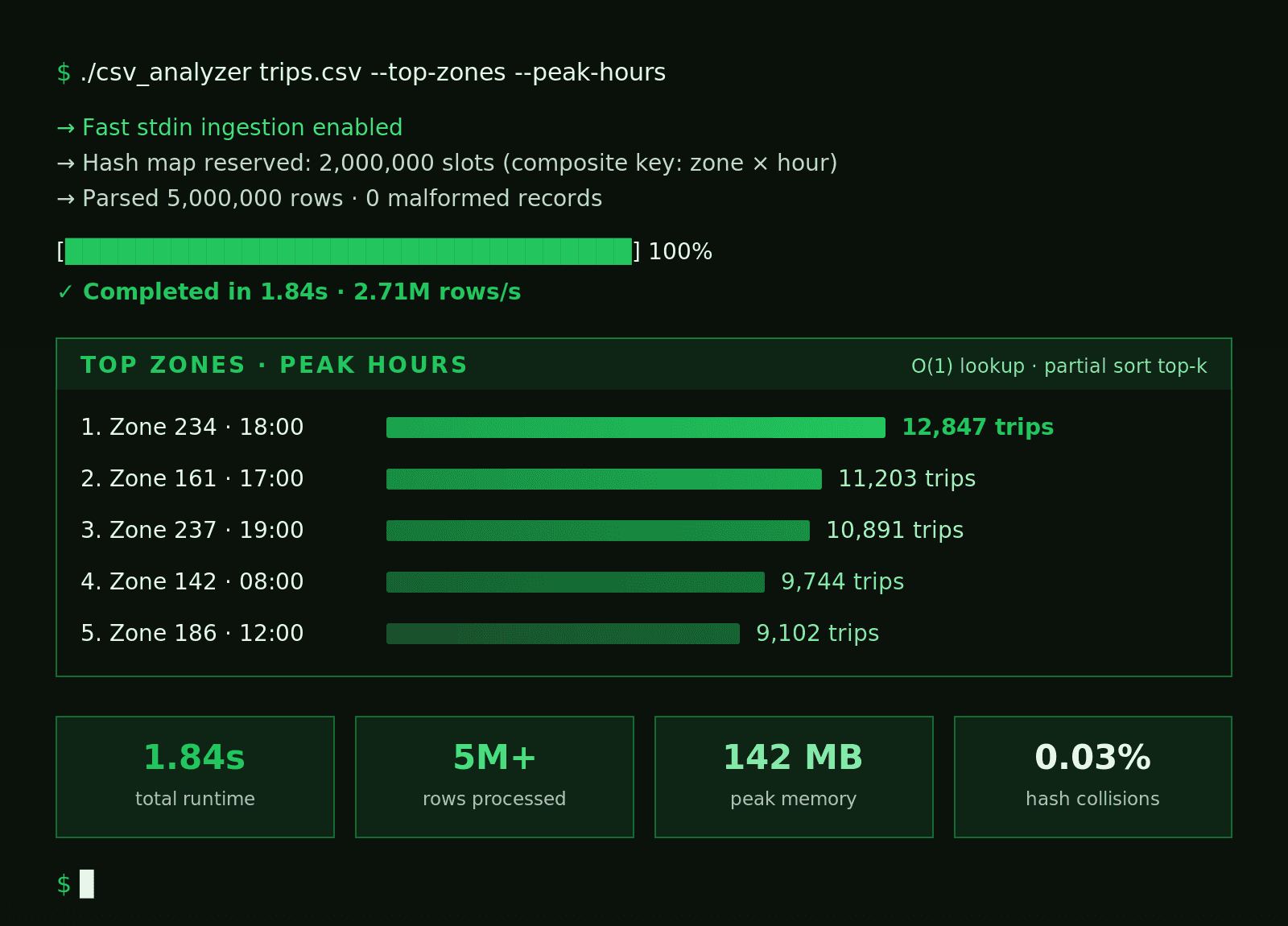The width and height of the screenshot is (1288, 926).
Task: Click 'O(1) lookup · partial sort top-k' note
Action: pos(1059,366)
